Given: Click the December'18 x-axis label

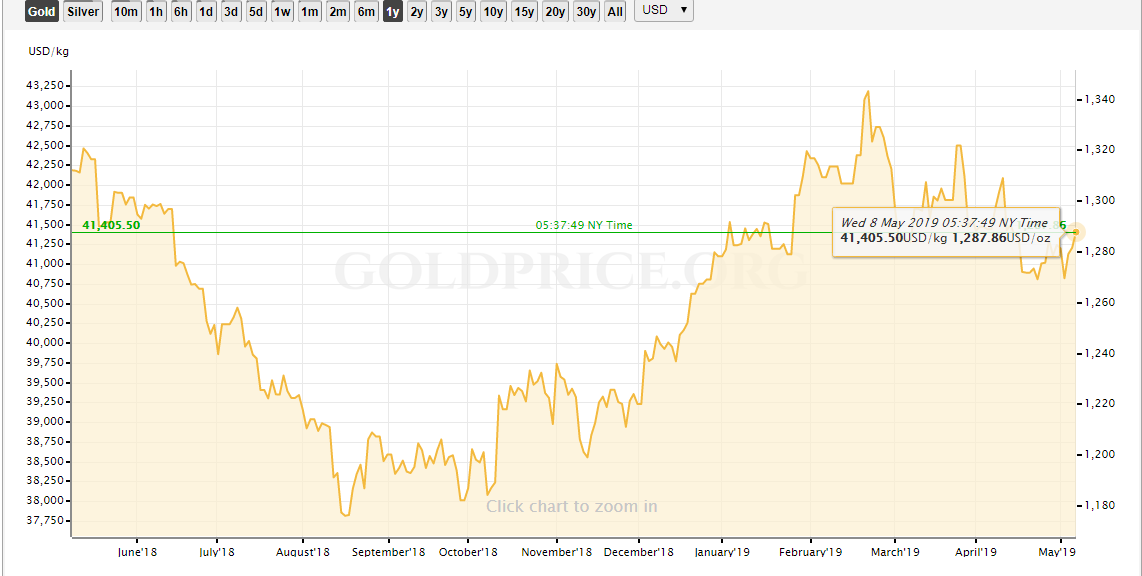Looking at the screenshot, I should (x=639, y=553).
